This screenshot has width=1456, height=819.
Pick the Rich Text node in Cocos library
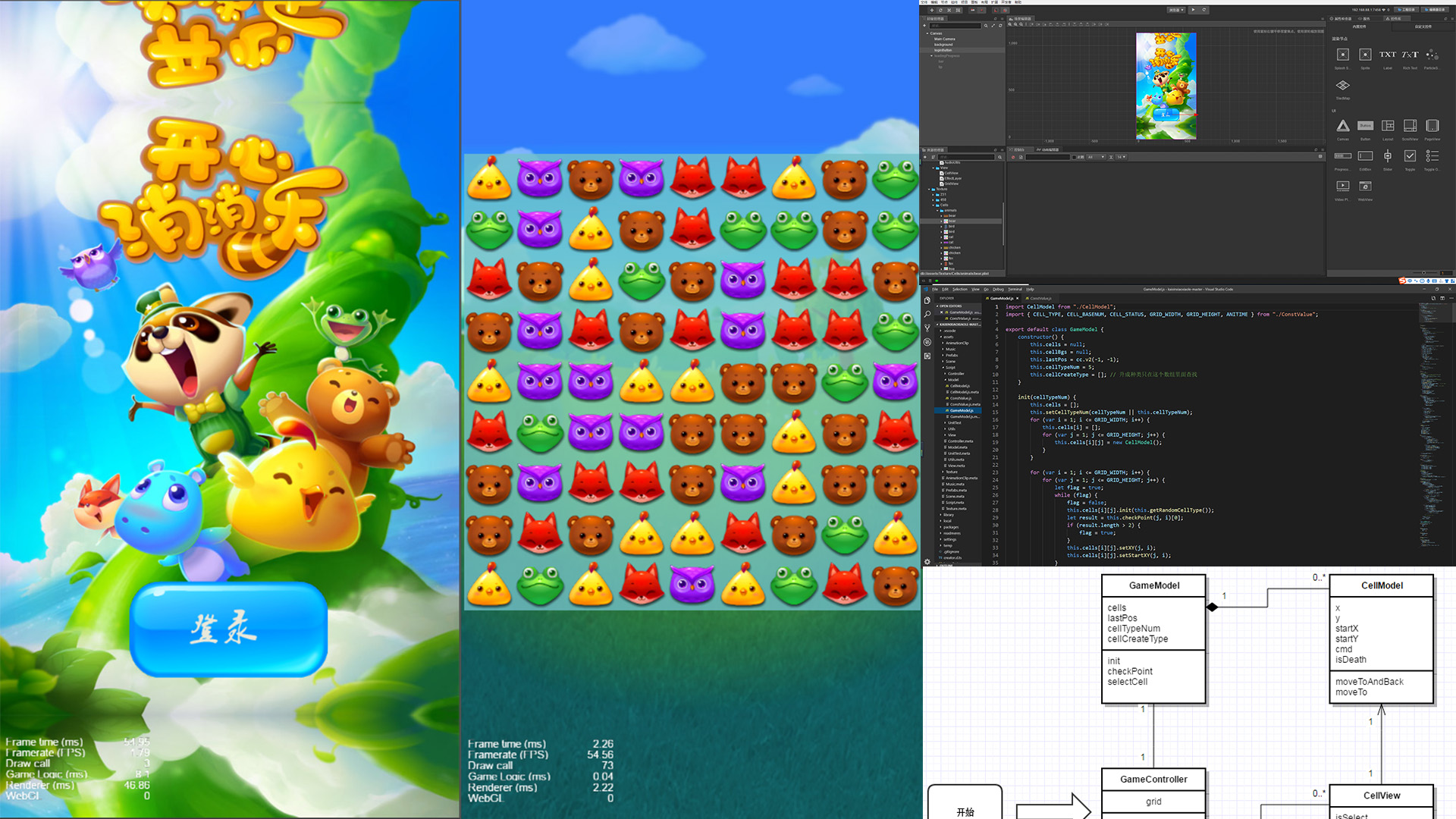[1410, 55]
